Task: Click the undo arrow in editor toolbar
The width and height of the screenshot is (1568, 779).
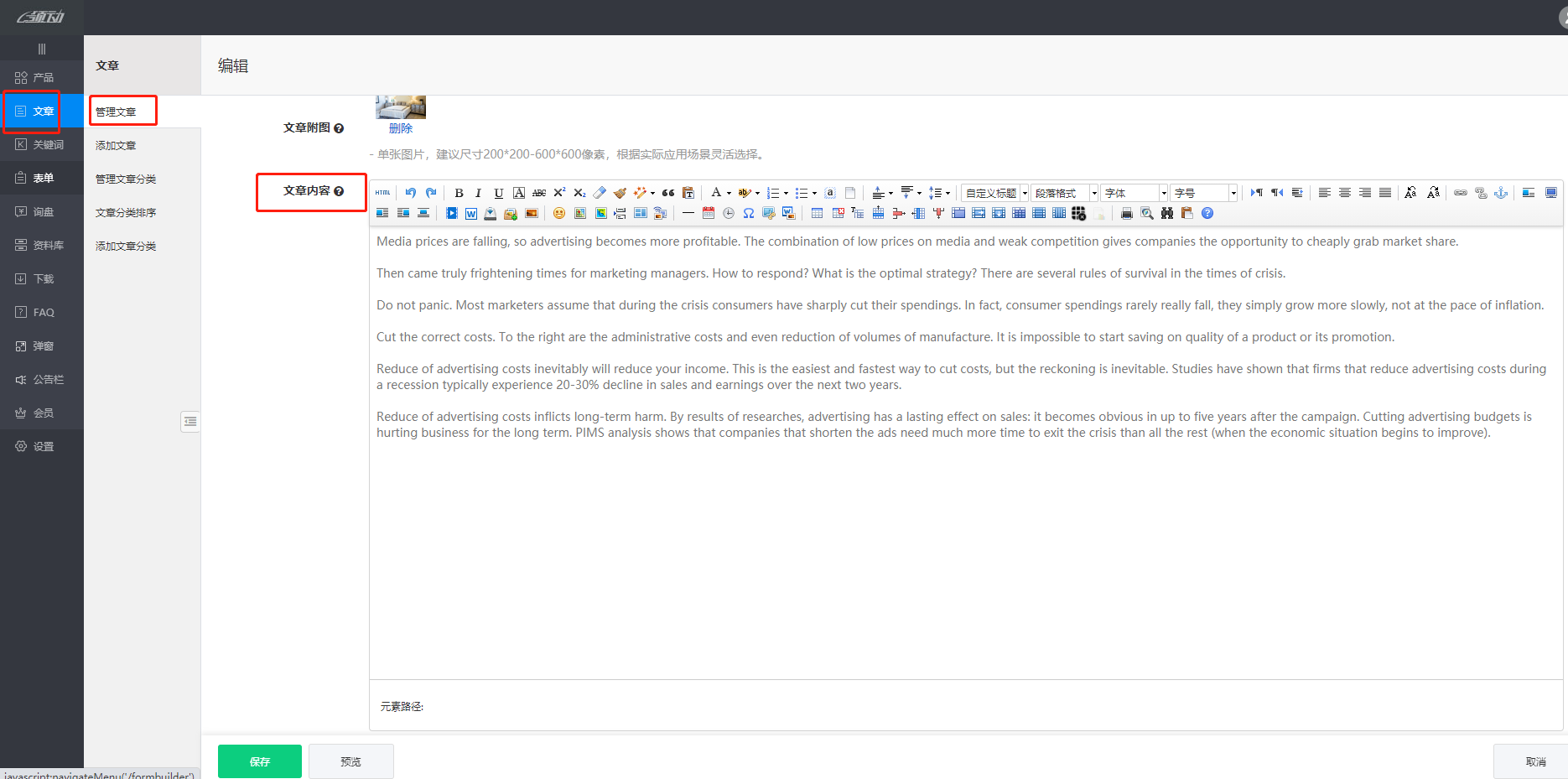Action: tap(411, 193)
